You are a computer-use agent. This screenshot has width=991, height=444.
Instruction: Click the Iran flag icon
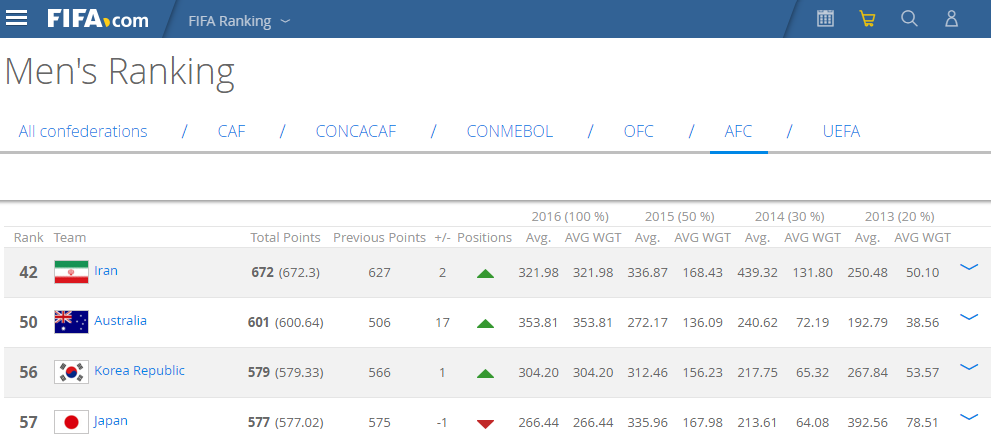71,272
